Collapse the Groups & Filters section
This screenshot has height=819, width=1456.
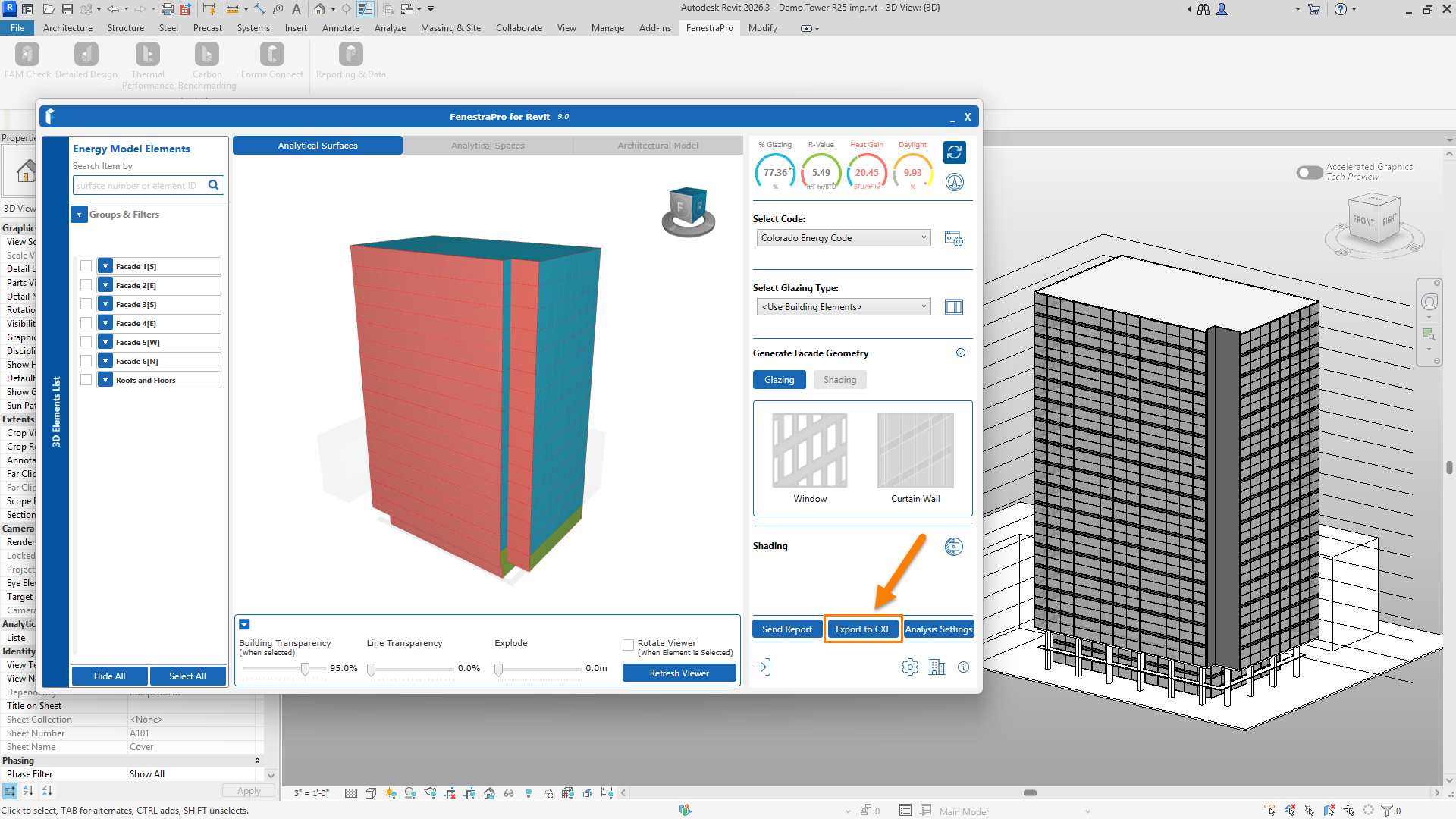pyautogui.click(x=79, y=215)
